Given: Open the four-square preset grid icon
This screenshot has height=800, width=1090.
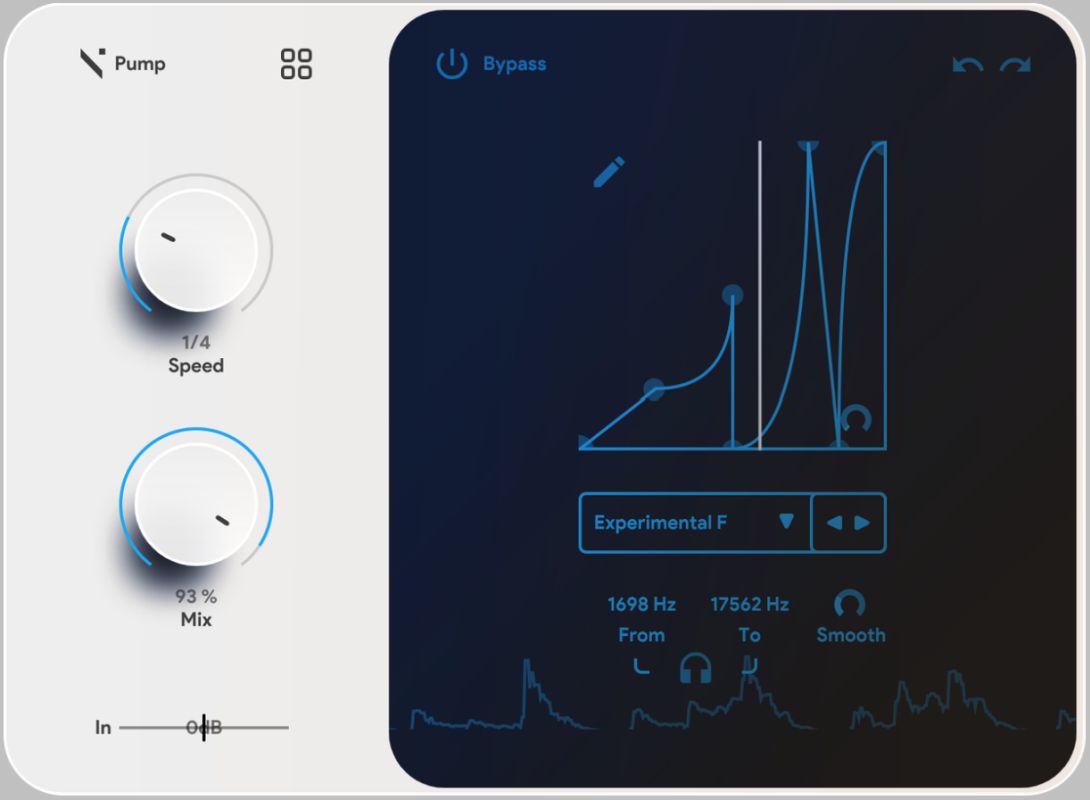Looking at the screenshot, I should pos(296,64).
